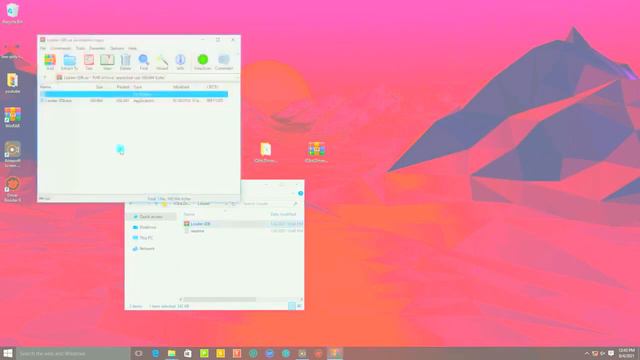Sort by Modified column in WinRAR
Screen dimensions: 640x360
(x=181, y=87)
